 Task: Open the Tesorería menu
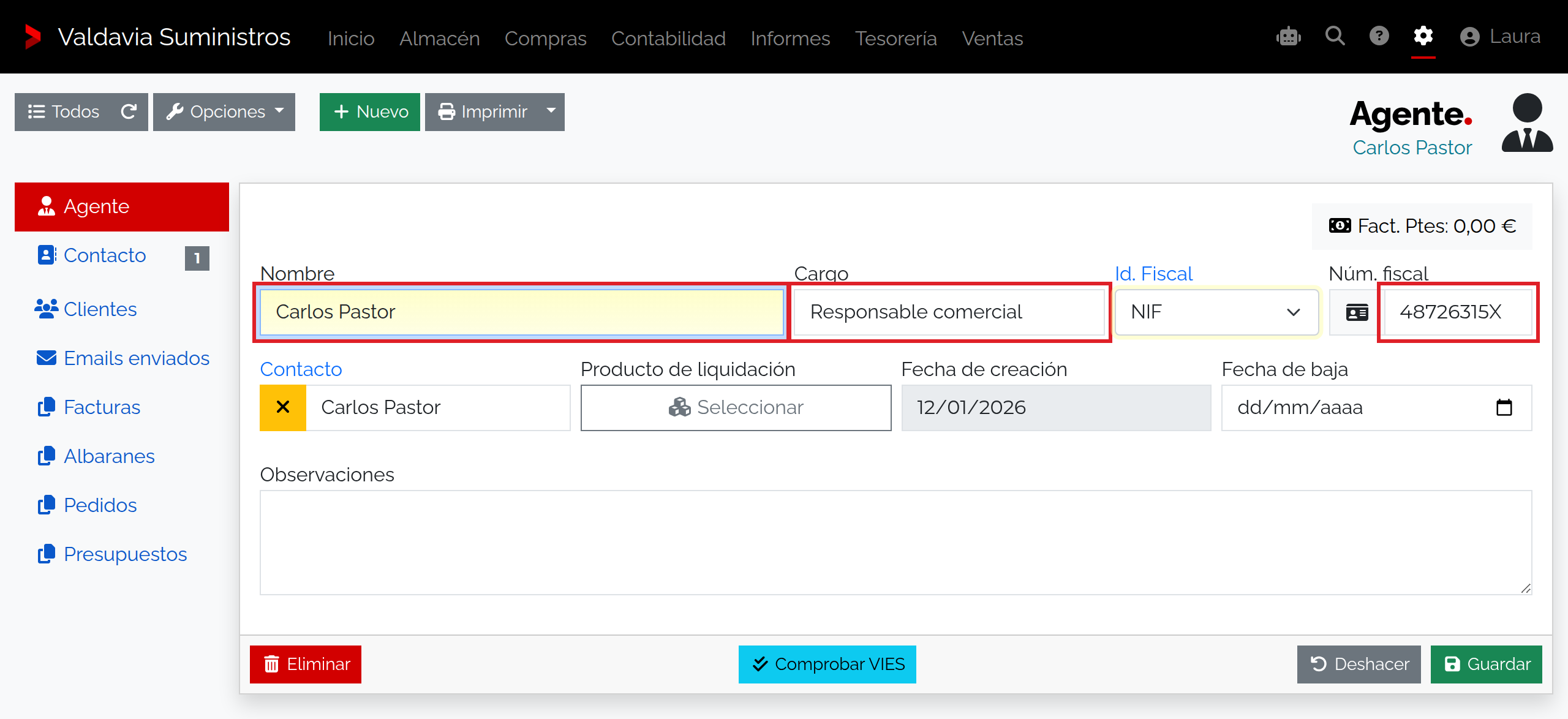click(x=896, y=38)
